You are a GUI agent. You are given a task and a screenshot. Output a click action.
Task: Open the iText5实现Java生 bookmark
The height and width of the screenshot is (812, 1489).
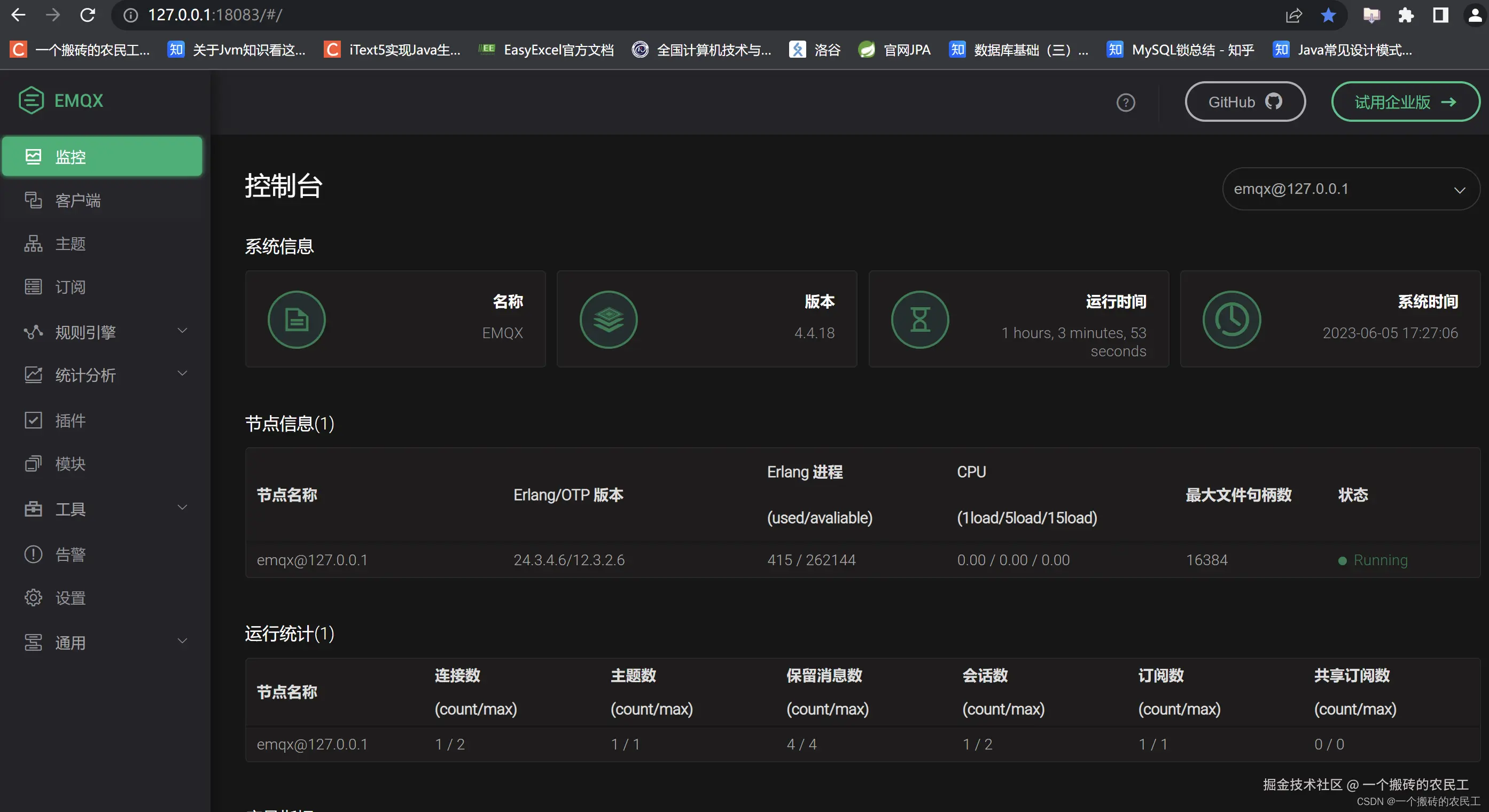393,50
